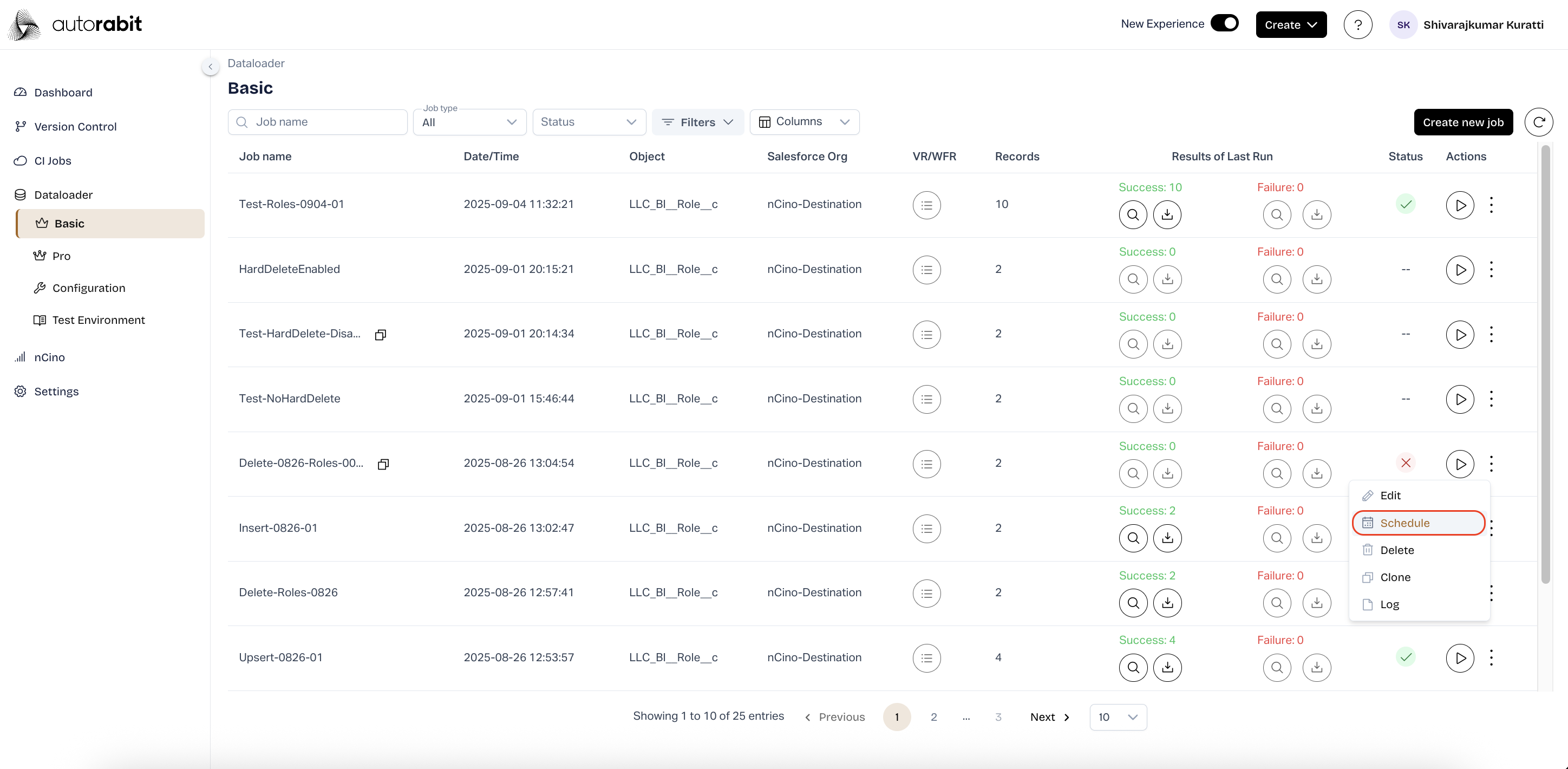Viewport: 1568px width, 769px height.
Task: Open the Columns selector dropdown
Action: (804, 122)
